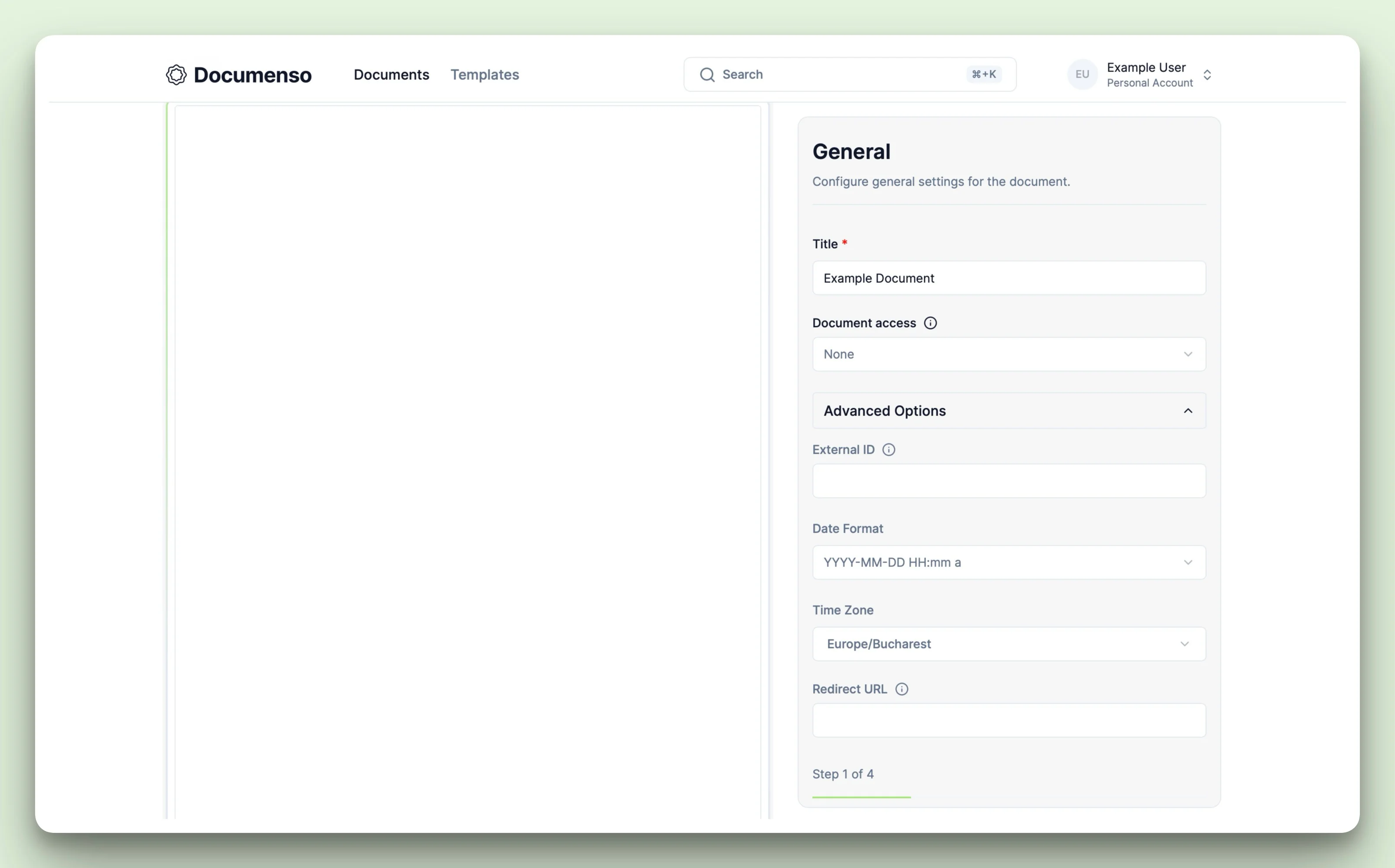This screenshot has width=1395, height=868.
Task: Click the External ID text field
Action: click(1009, 481)
